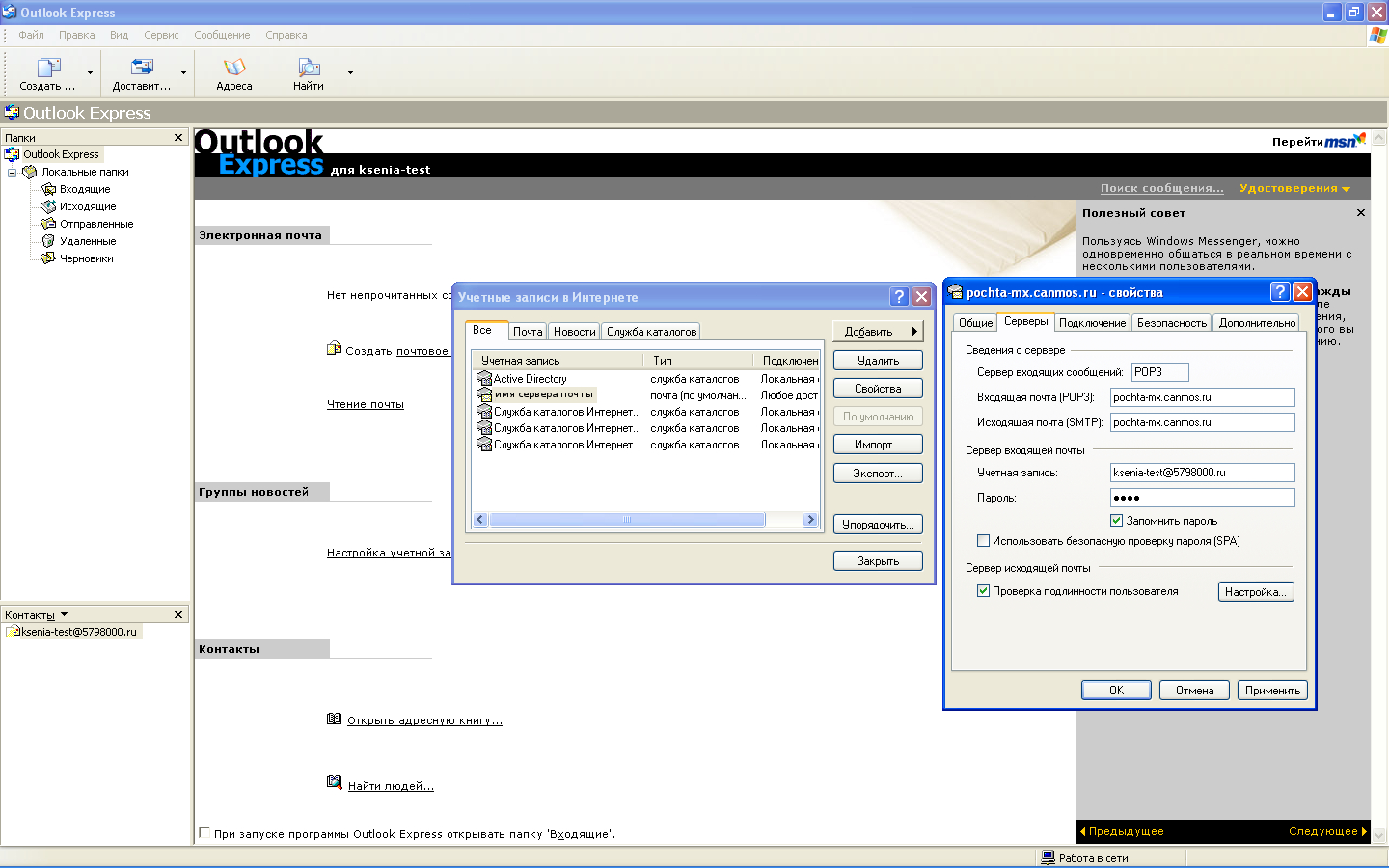Image resolution: width=1389 pixels, height=868 pixels.
Task: Open dropdown arrow next to Создать
Action: click(x=90, y=73)
